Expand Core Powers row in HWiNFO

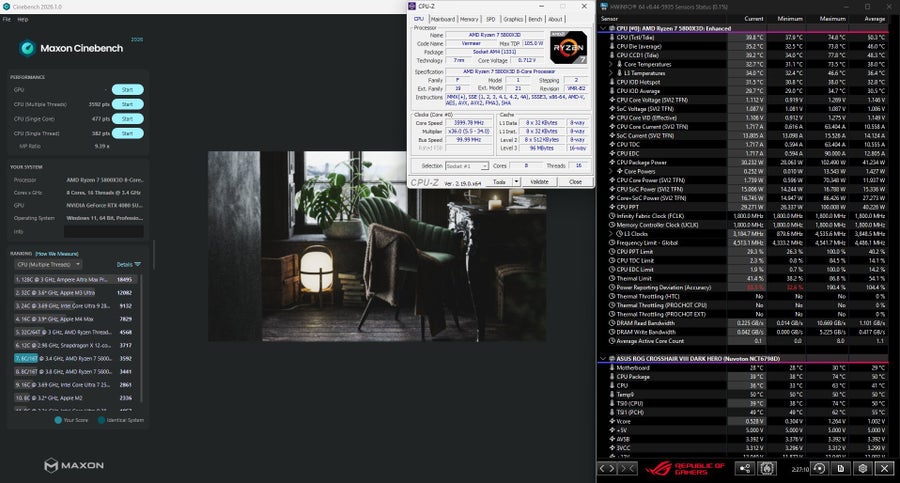[611, 171]
